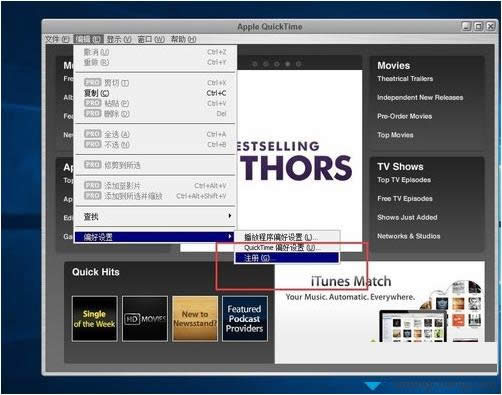The width and height of the screenshot is (502, 395).
Task: Open Theatrical Trailers link
Action: click(405, 79)
